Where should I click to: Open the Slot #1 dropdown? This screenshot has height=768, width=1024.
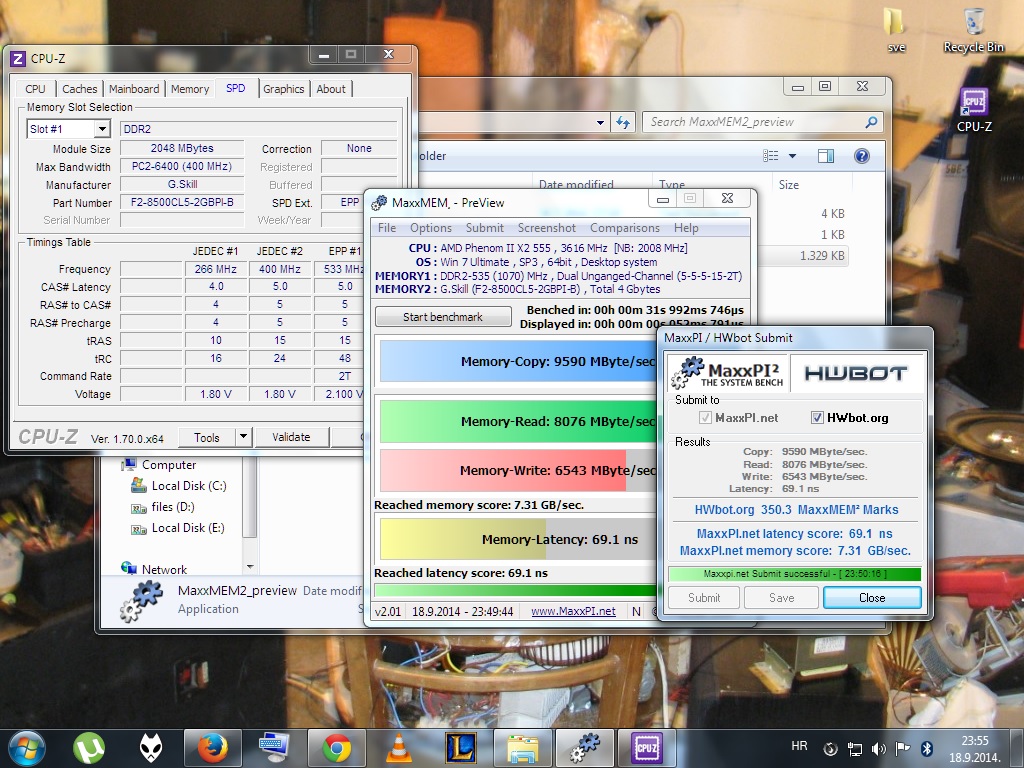102,129
